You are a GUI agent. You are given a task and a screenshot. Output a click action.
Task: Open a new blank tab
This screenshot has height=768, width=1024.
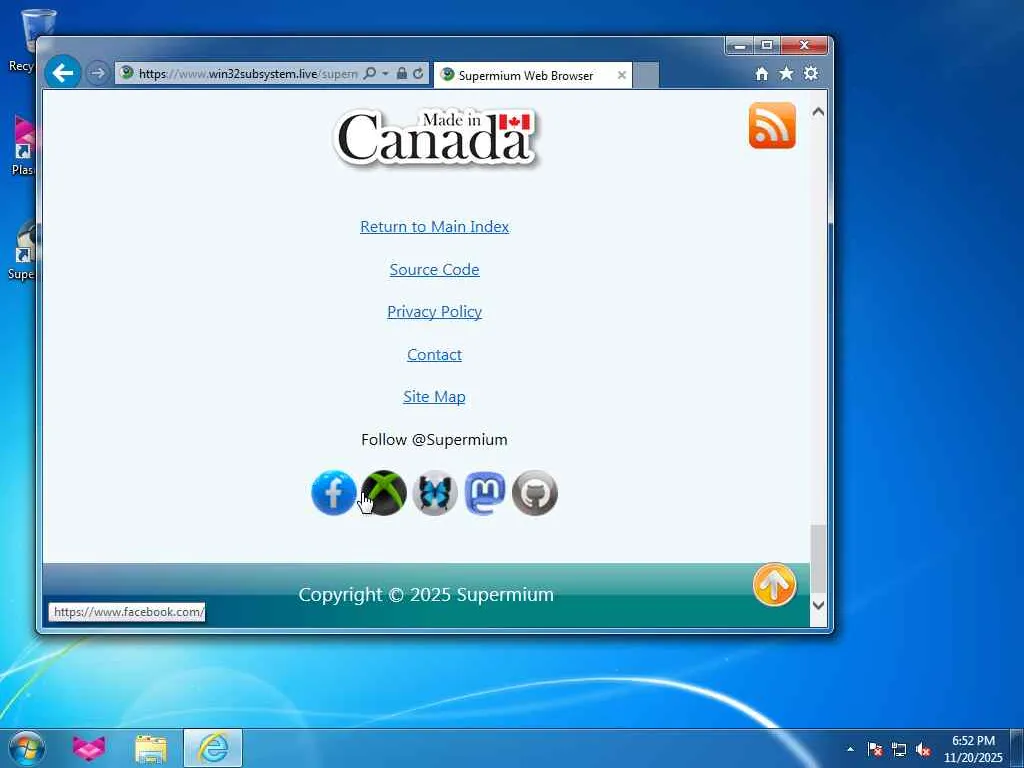(x=646, y=75)
